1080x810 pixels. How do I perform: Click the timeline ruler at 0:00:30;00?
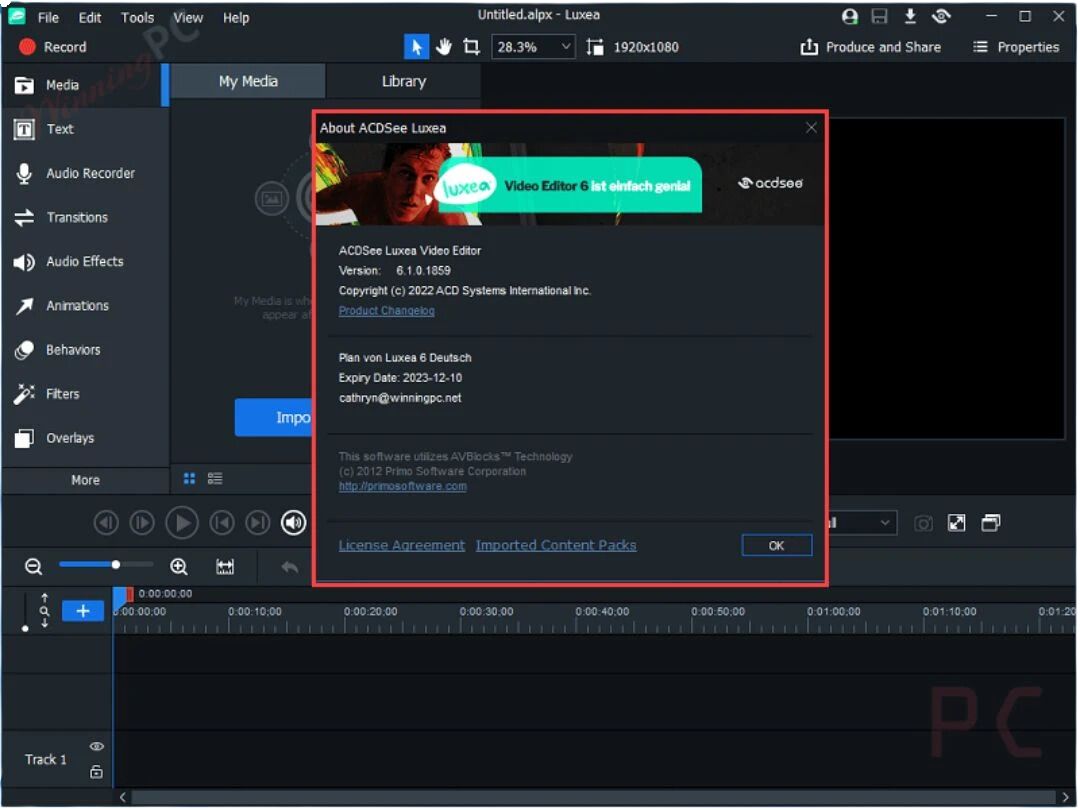[487, 612]
